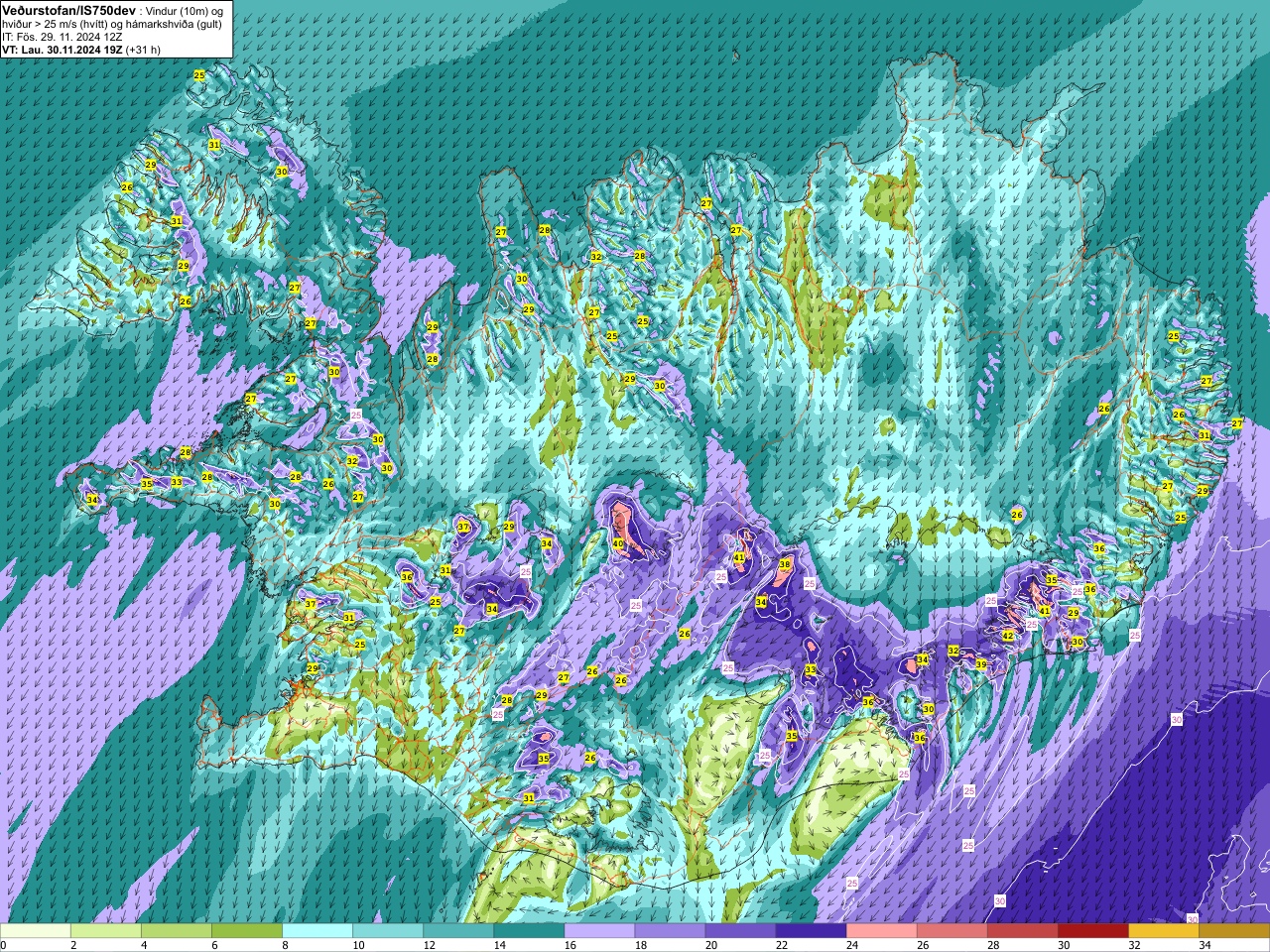The image size is (1270, 952).
Task: Click the 14–16 m/s dark teal legend swatch
Action: (529, 931)
